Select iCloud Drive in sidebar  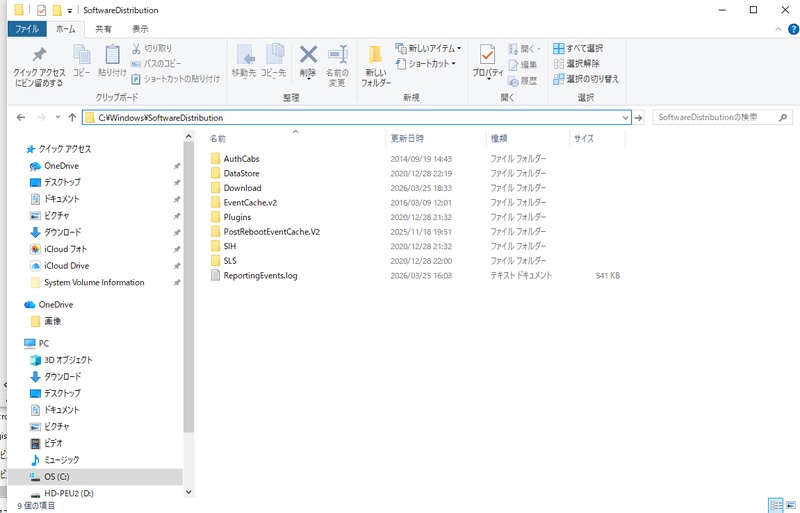tap(66, 266)
